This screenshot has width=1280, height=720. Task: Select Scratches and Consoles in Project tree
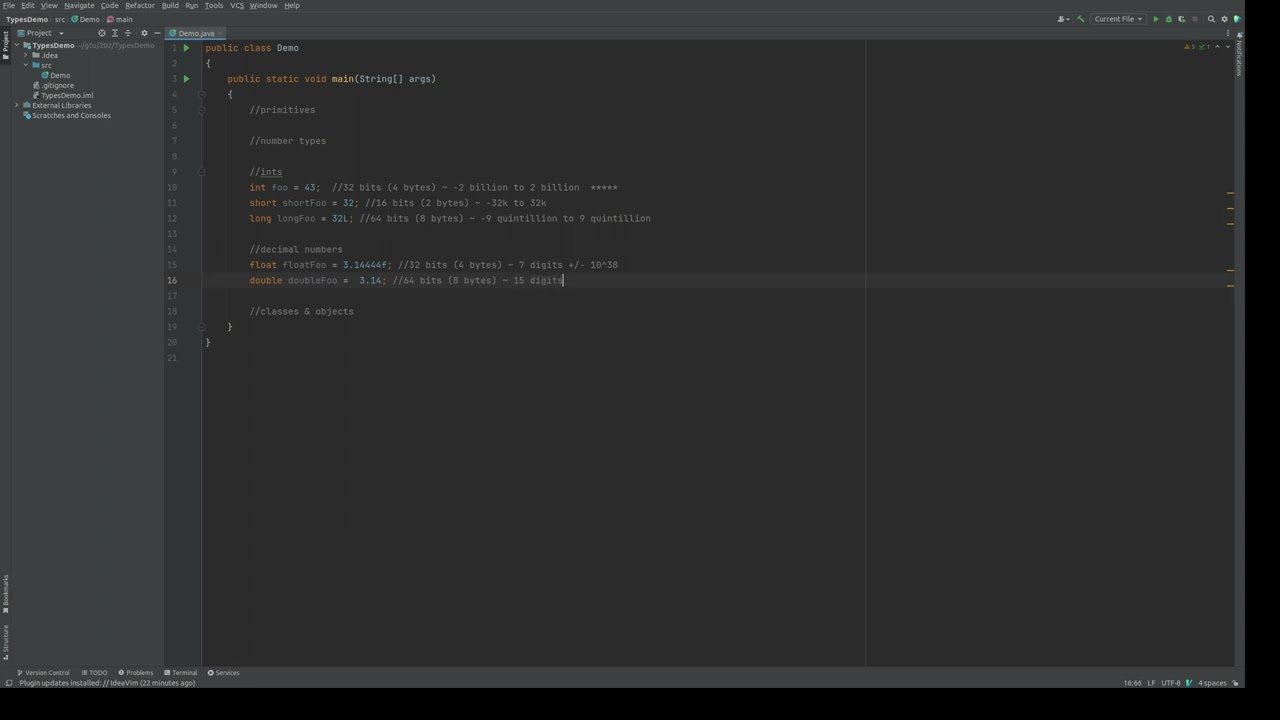(67, 116)
